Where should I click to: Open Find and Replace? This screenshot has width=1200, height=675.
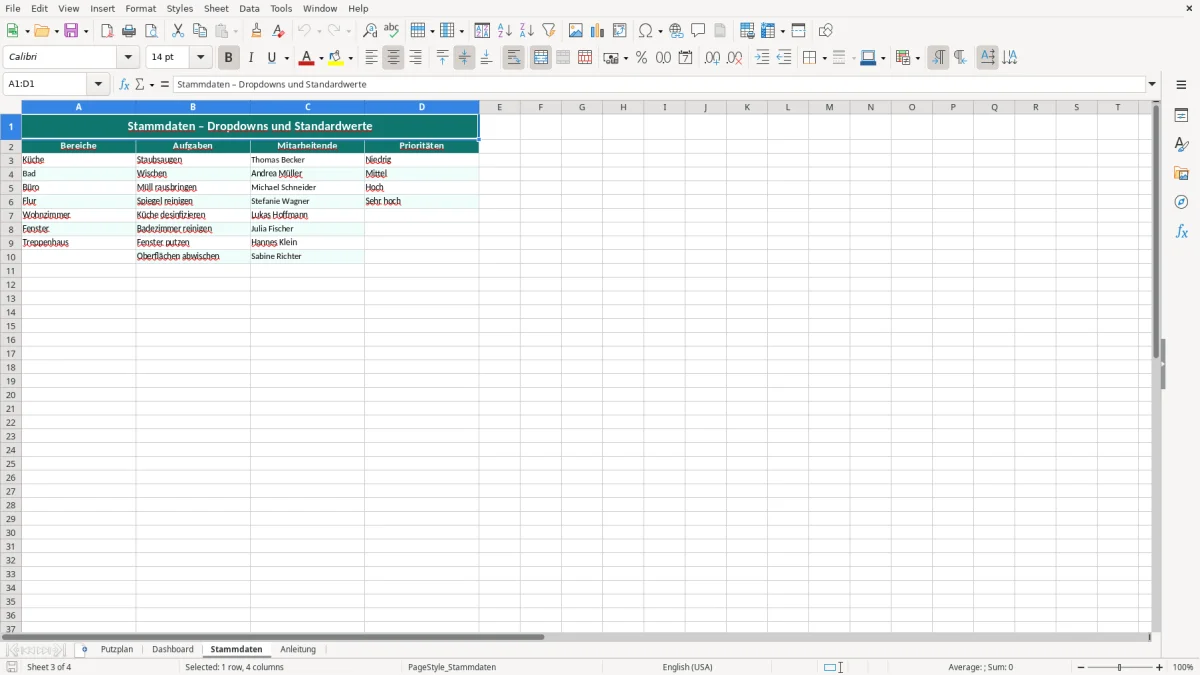370,31
